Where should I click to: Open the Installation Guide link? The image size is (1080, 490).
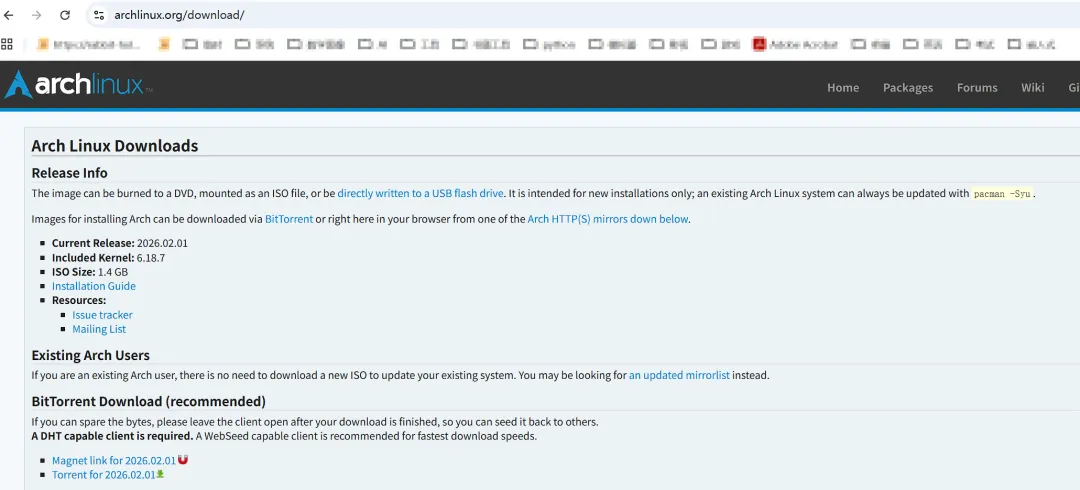[x=94, y=286]
